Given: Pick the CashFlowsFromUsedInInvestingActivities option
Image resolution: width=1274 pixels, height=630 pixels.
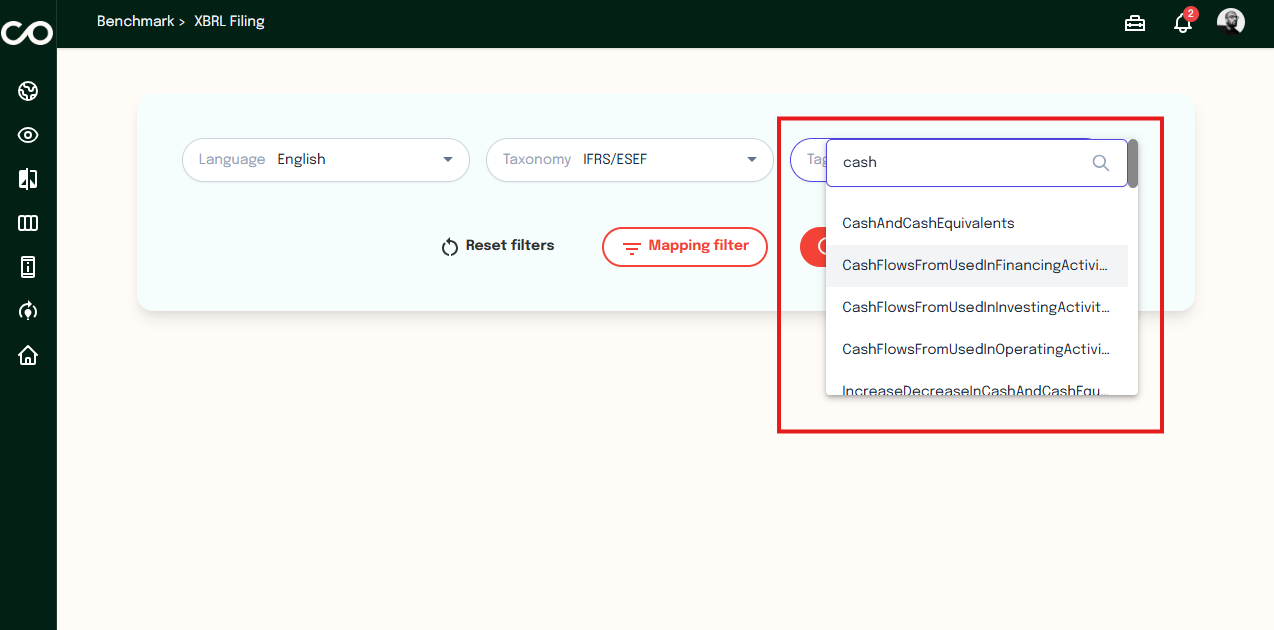Looking at the screenshot, I should point(975,307).
